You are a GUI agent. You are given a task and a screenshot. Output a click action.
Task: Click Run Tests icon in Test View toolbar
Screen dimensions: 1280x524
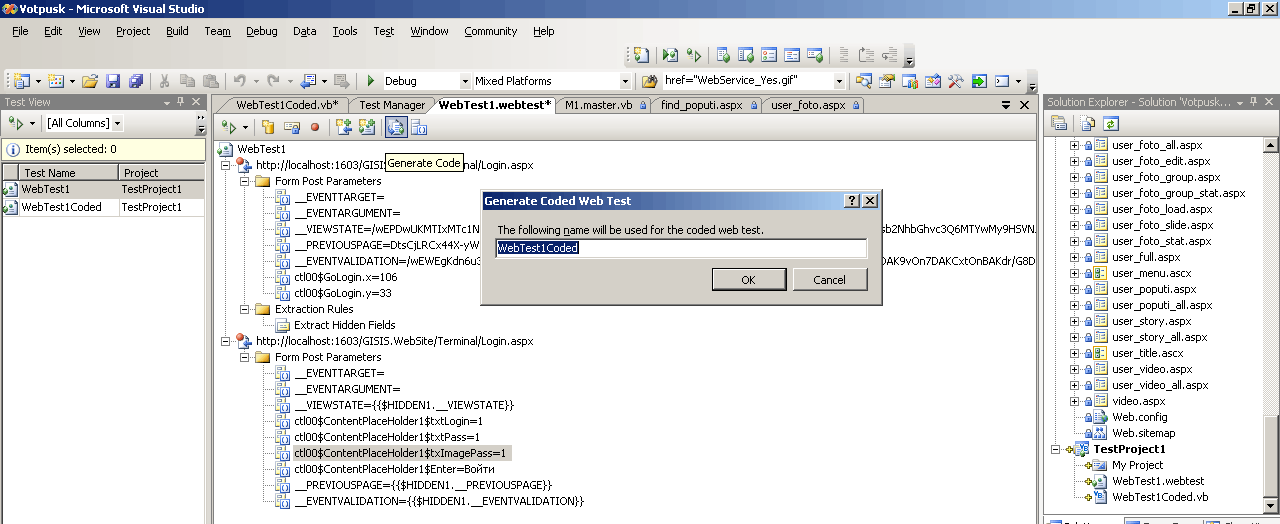pos(15,123)
